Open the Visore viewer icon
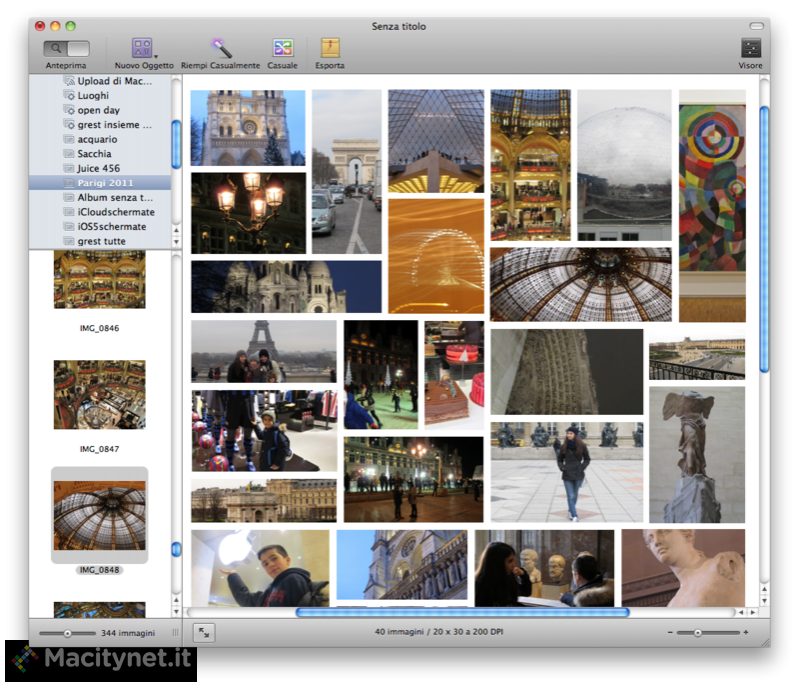This screenshot has width=799, height=687. (750, 48)
